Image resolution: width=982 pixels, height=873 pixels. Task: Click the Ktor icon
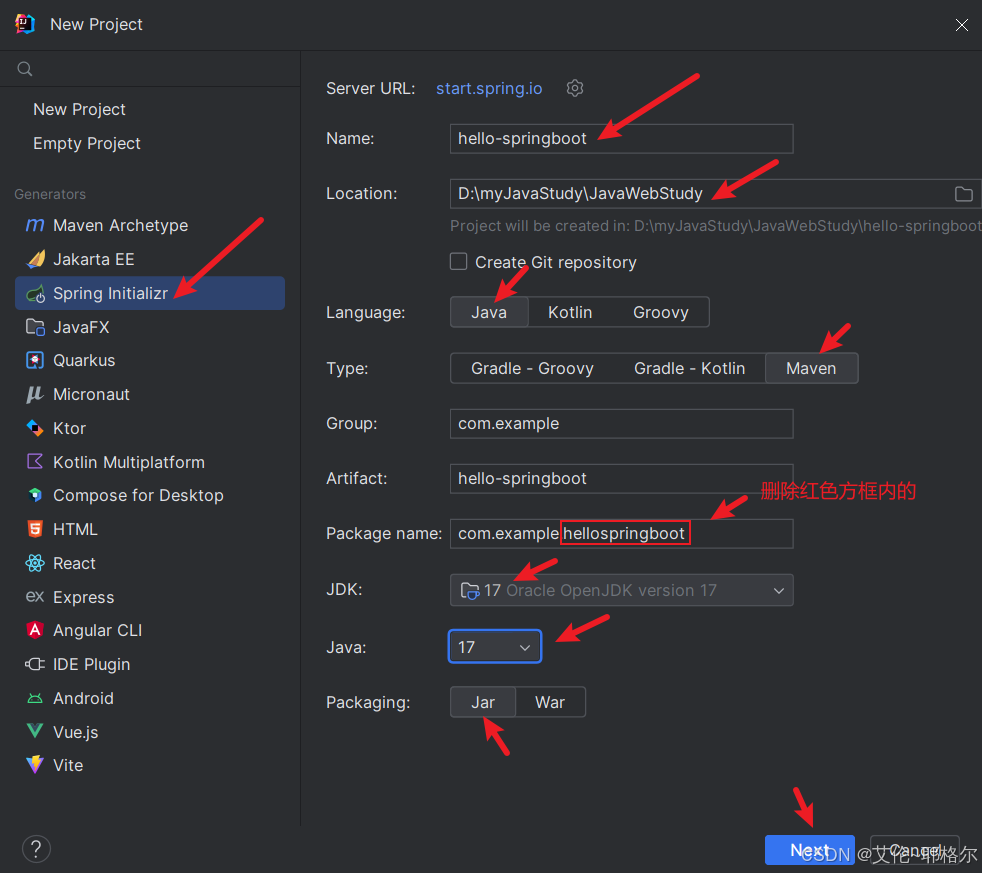(35, 428)
